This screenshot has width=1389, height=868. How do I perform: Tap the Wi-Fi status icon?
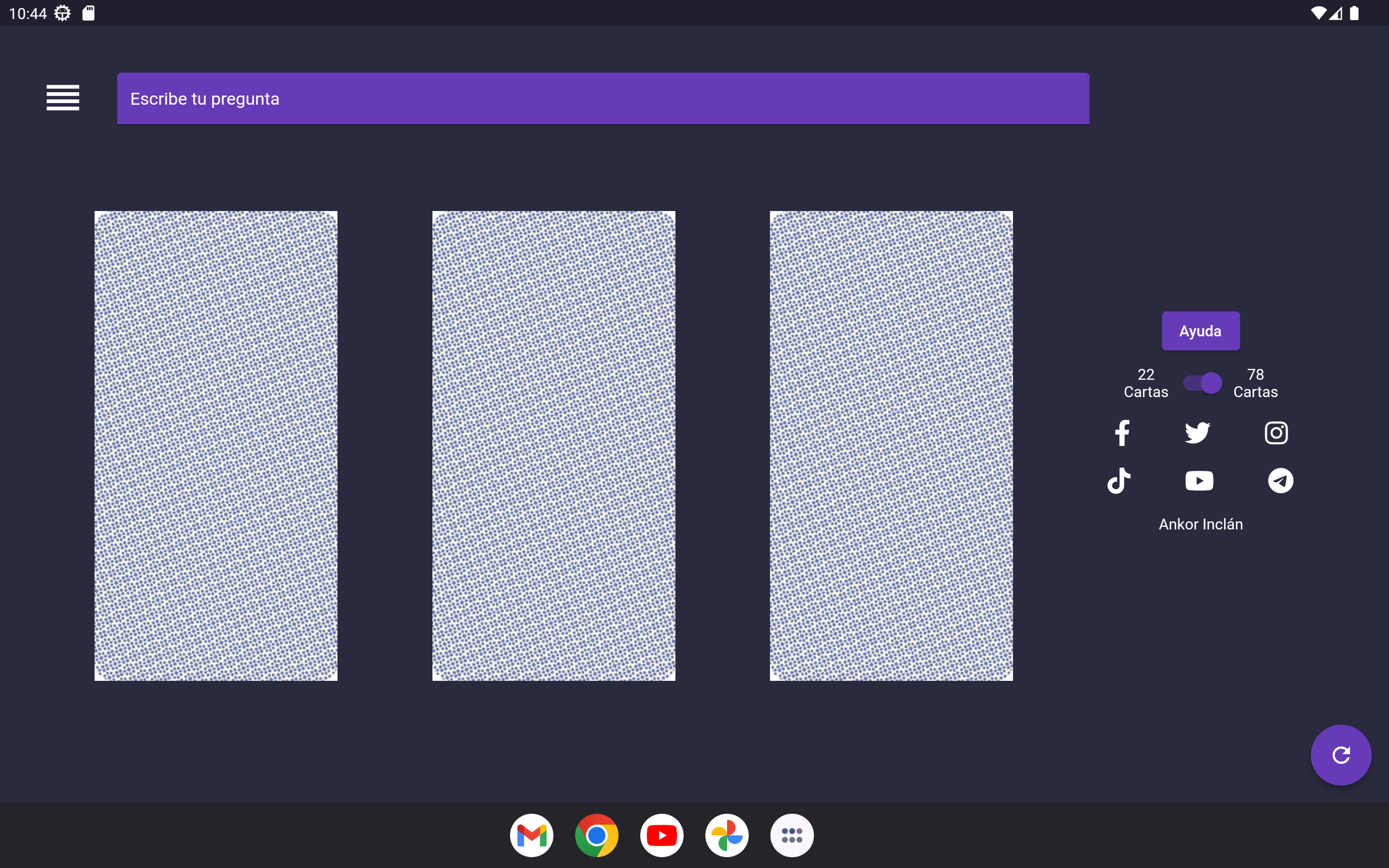[1318, 12]
